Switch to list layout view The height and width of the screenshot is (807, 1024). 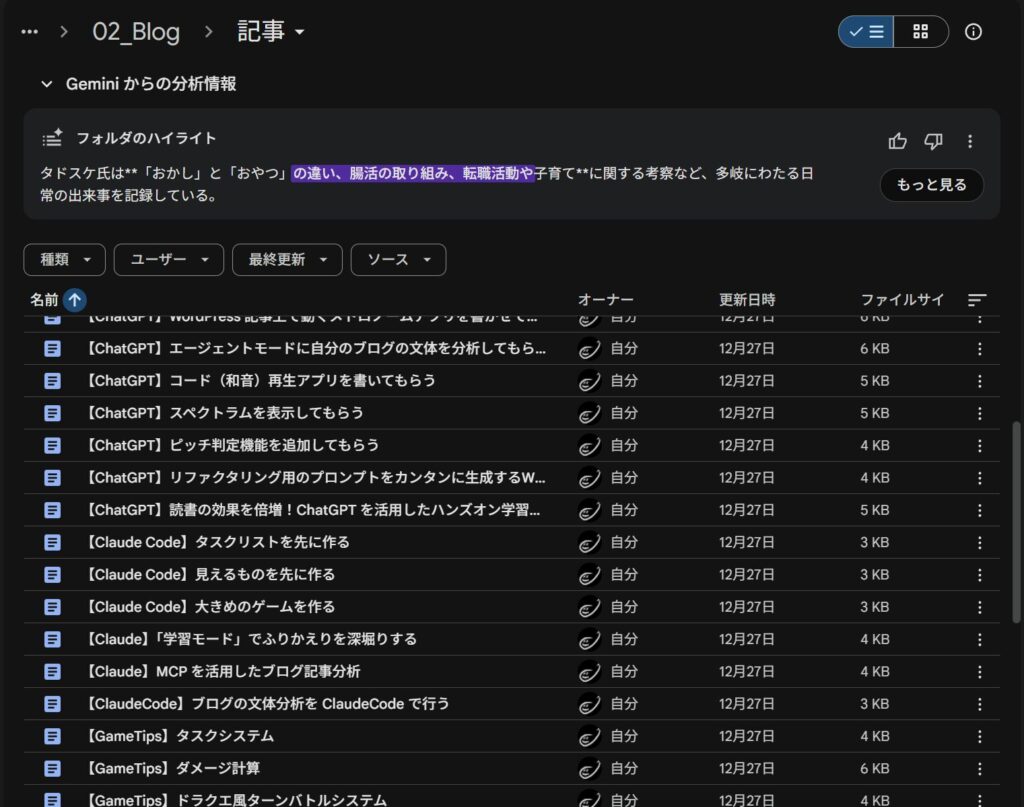coord(865,32)
